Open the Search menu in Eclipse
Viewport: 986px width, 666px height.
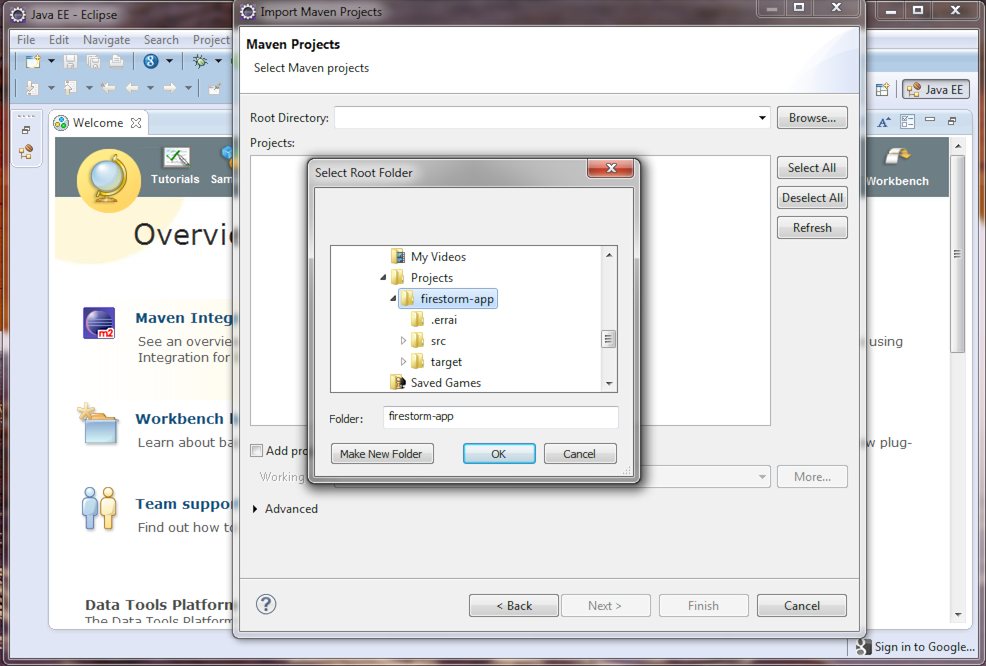[161, 40]
